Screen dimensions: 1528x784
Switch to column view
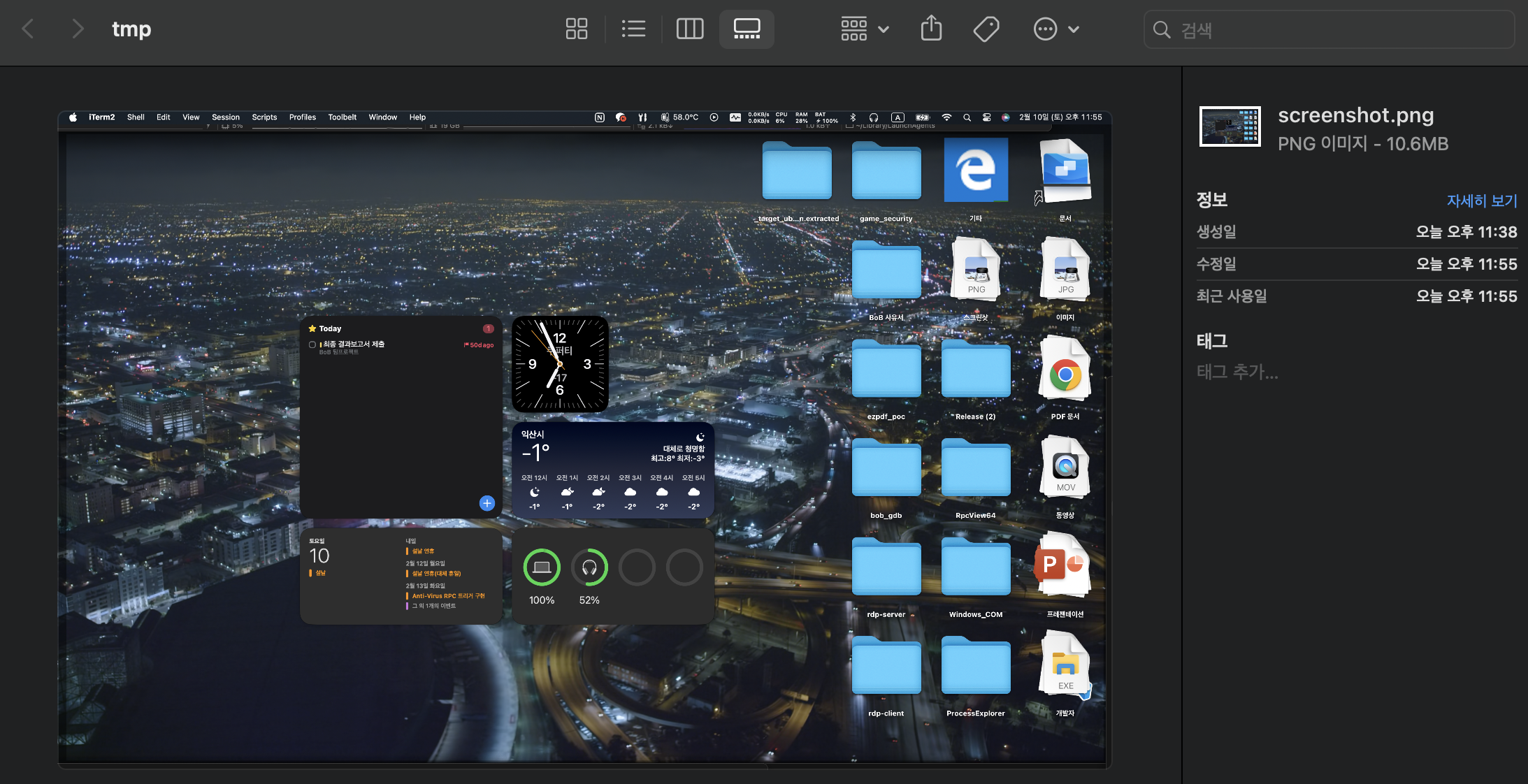(x=689, y=29)
